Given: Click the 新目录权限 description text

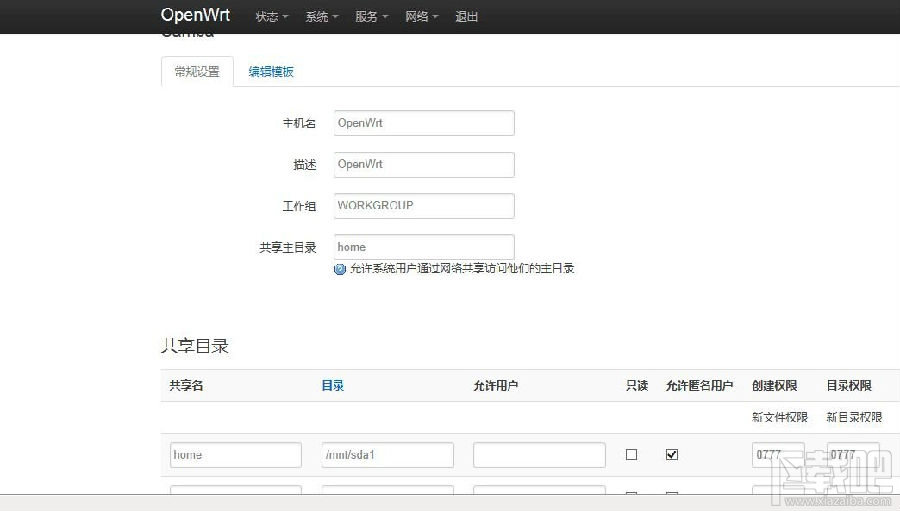Looking at the screenshot, I should [x=854, y=417].
